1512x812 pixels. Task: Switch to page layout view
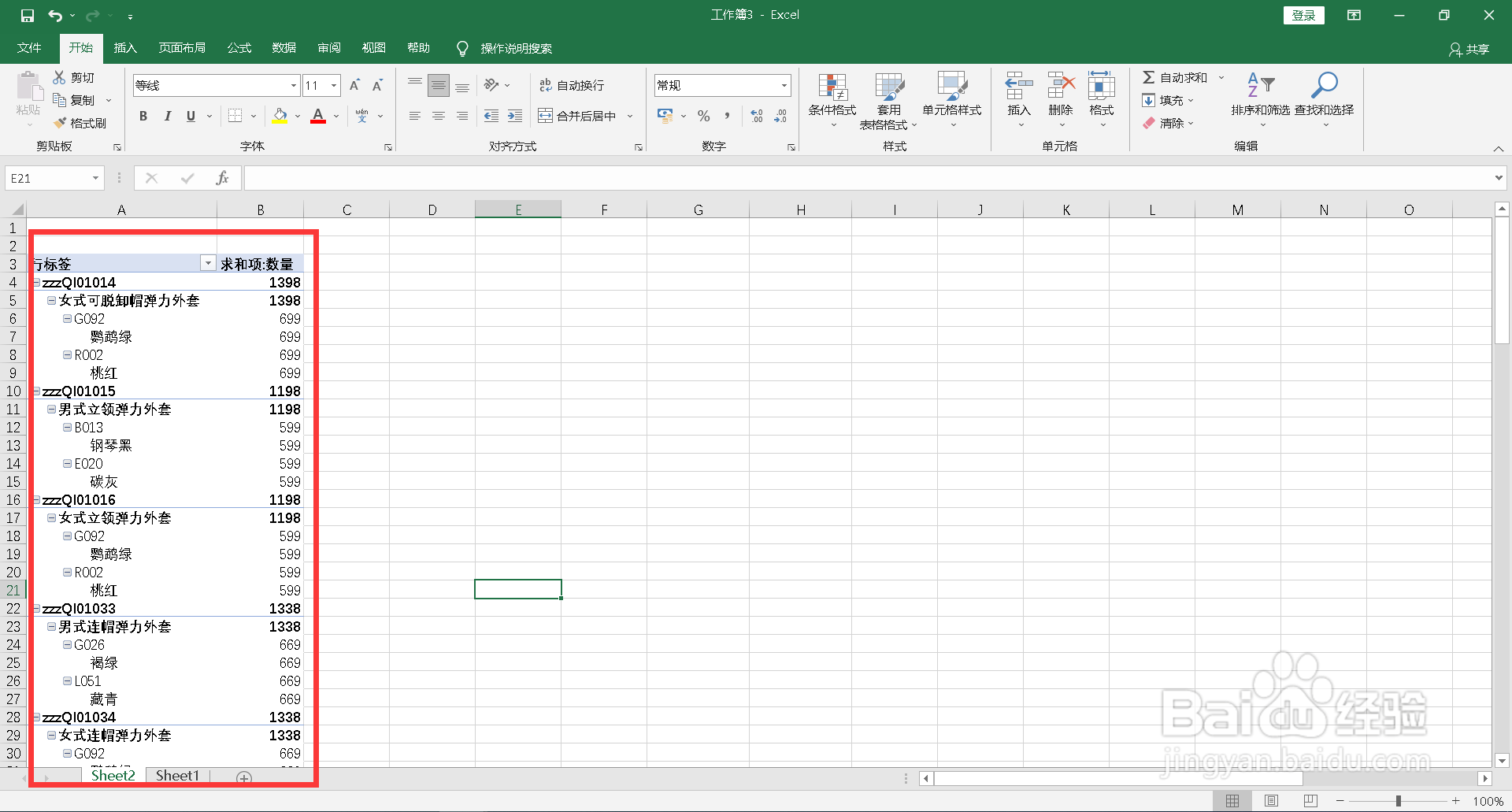1271,801
